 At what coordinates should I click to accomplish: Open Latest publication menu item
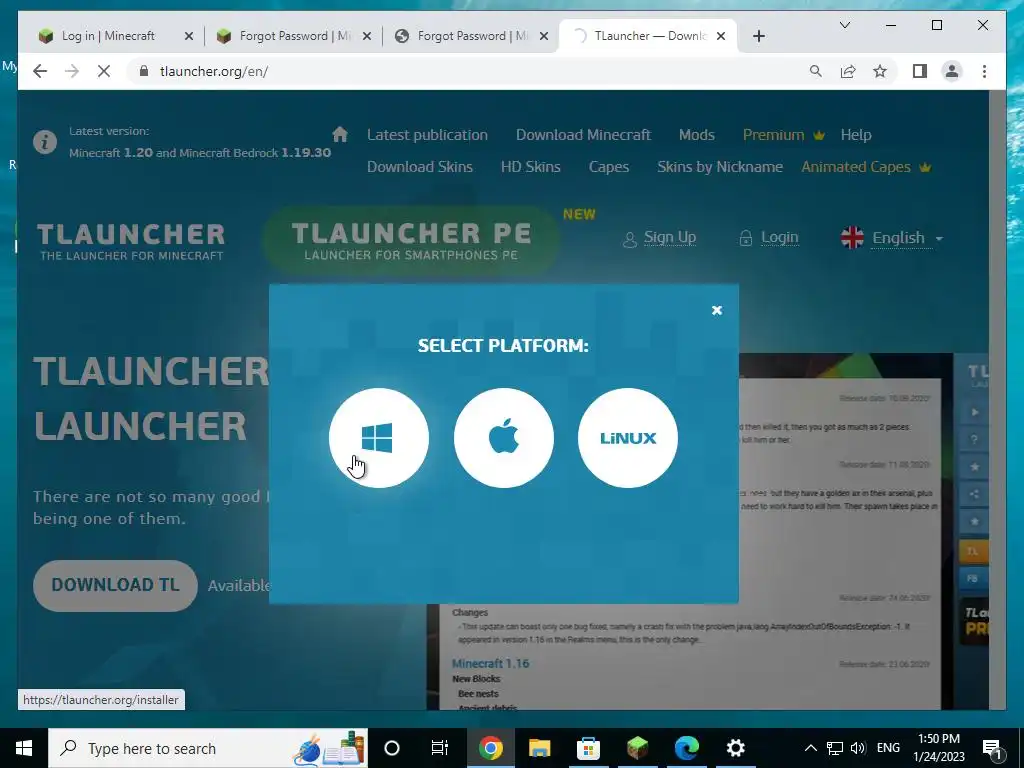(x=427, y=135)
